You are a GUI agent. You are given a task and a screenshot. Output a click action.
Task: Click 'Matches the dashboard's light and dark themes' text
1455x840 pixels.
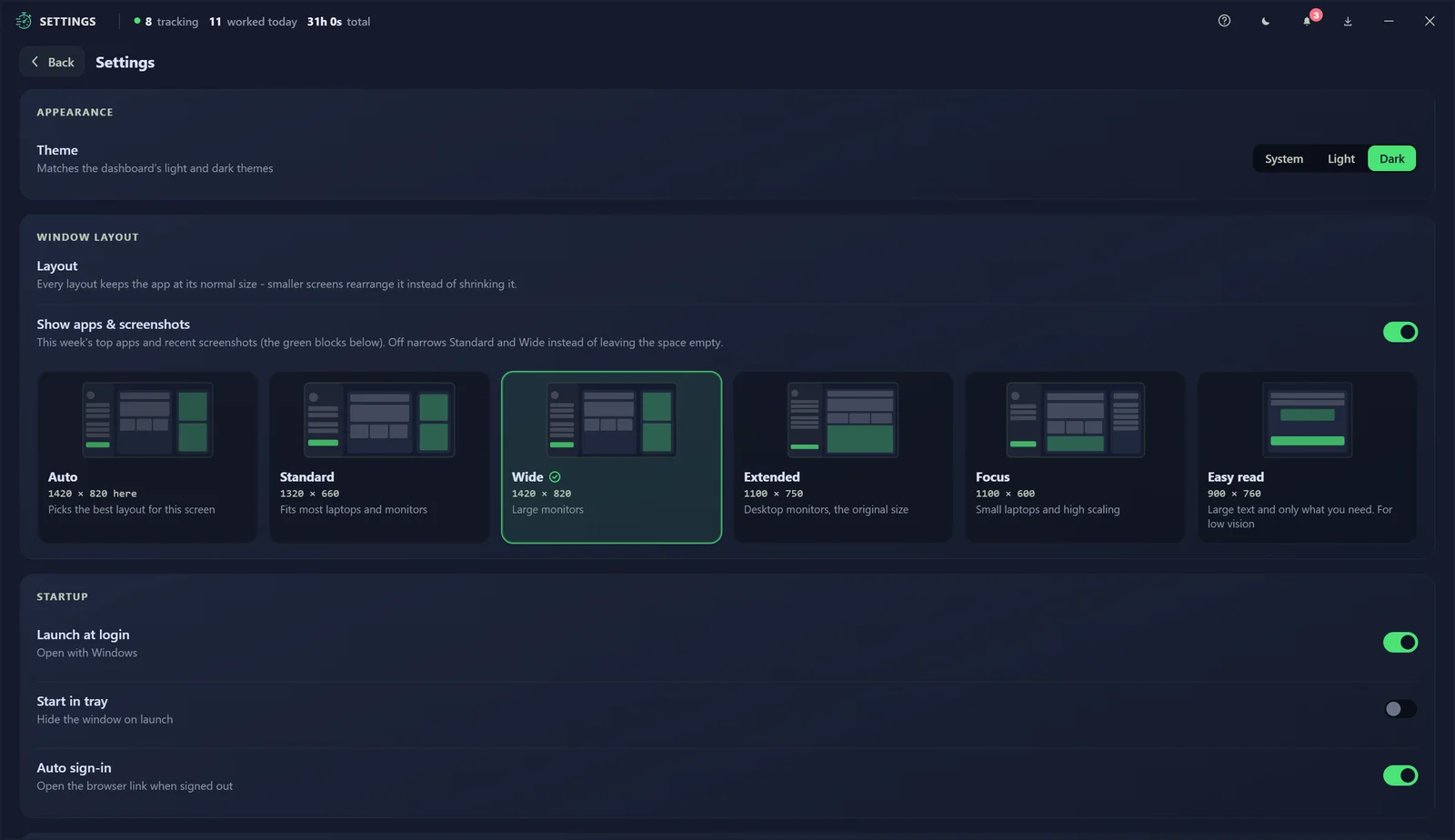coord(155,168)
